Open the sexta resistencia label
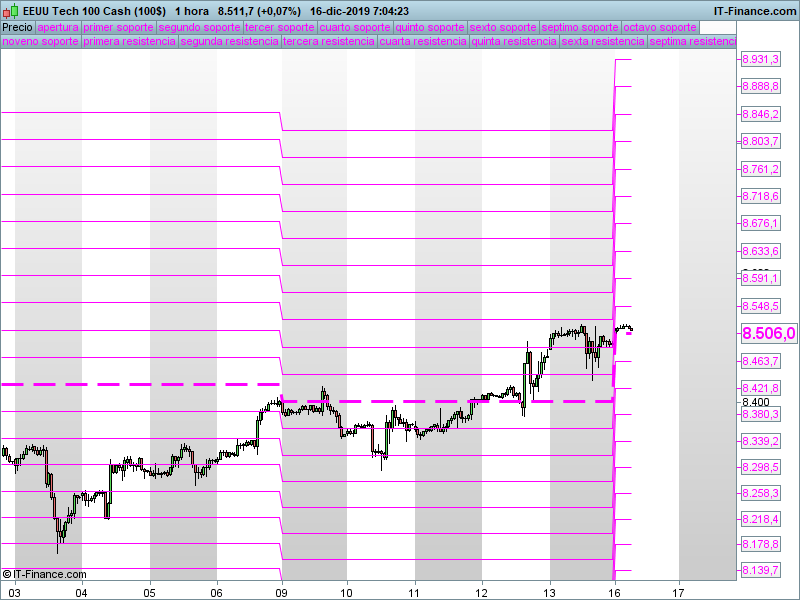The image size is (800, 600). [x=603, y=41]
